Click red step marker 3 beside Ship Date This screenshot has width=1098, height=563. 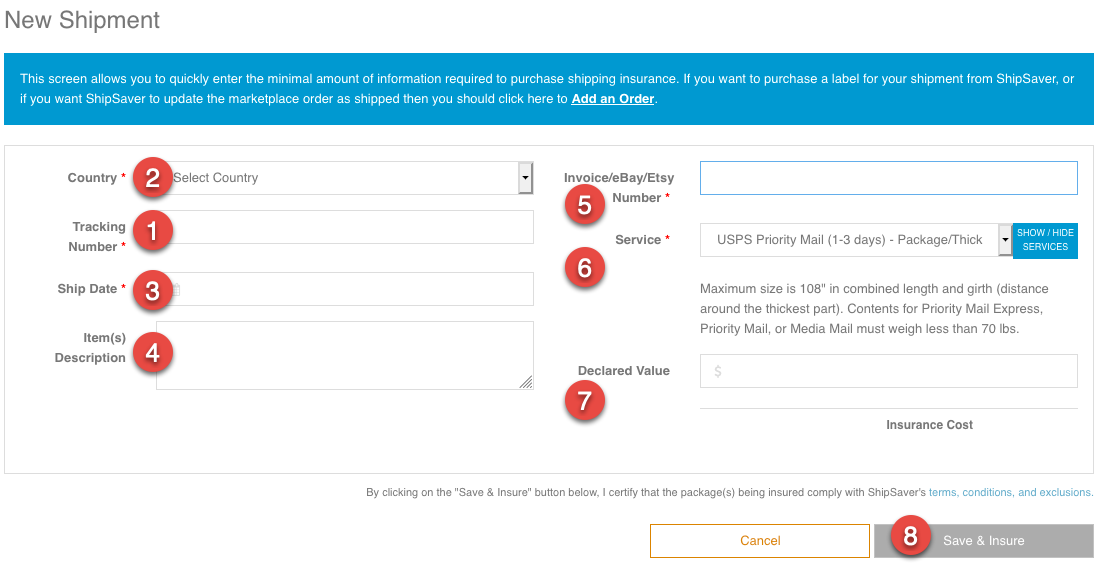pos(153,290)
